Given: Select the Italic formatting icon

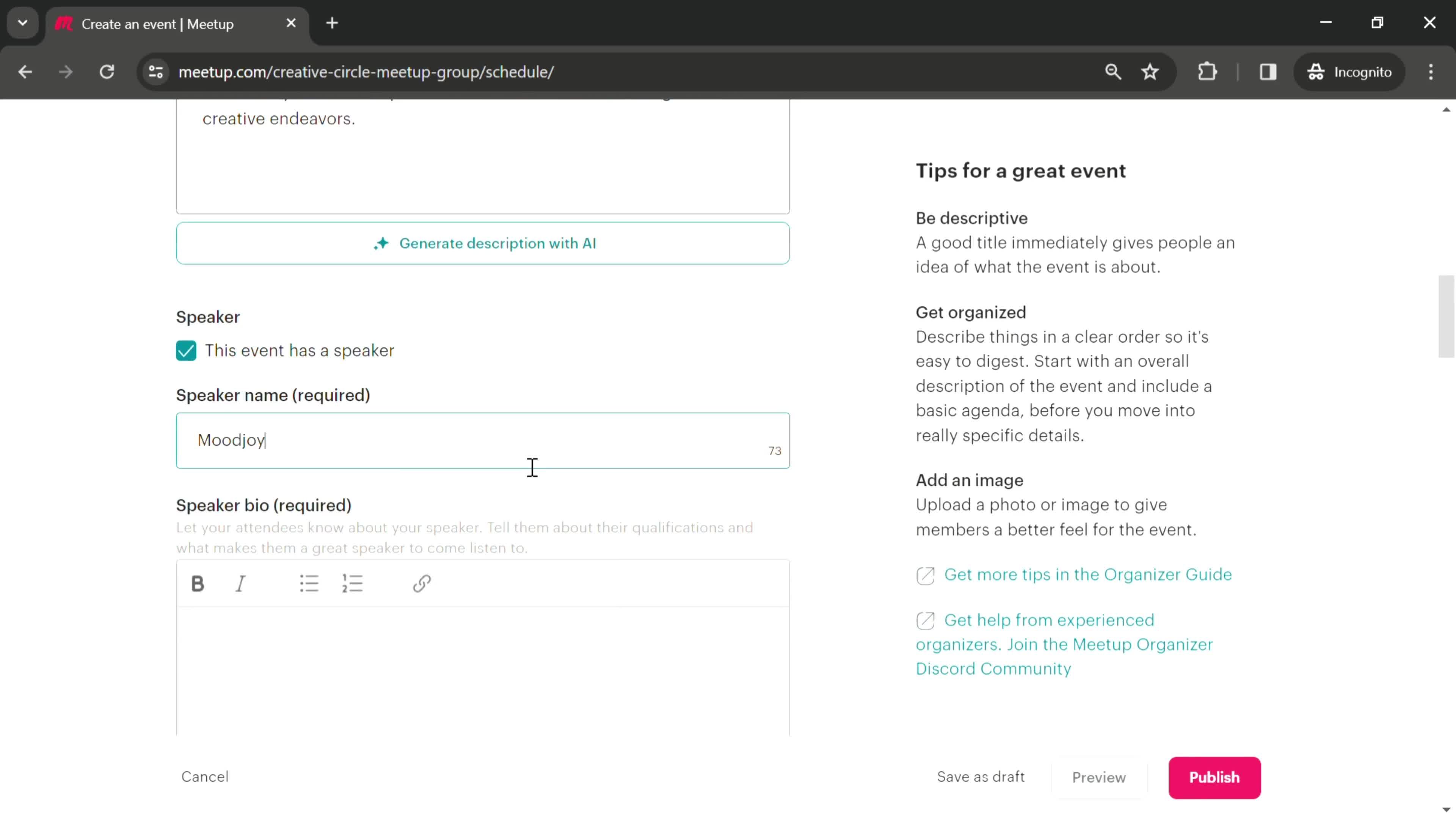Looking at the screenshot, I should (x=241, y=583).
